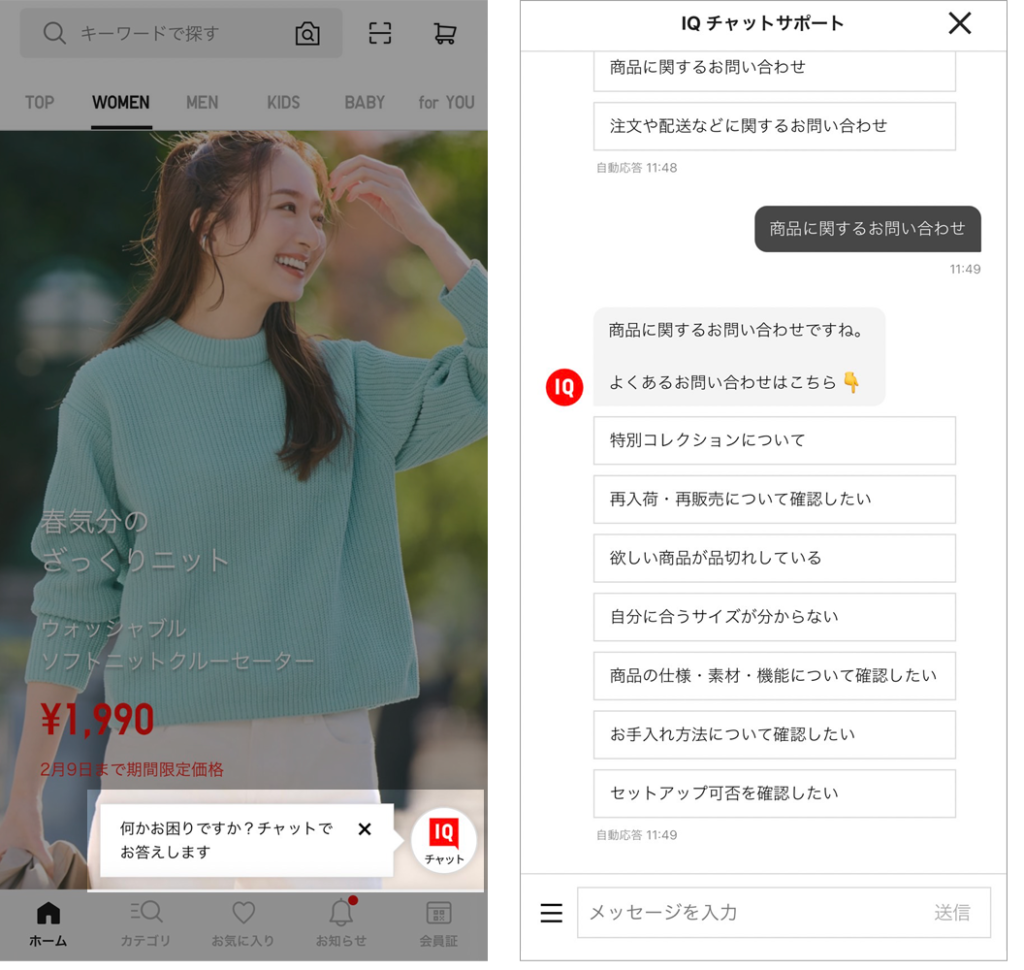Open the hamburger menu in chat

(551, 913)
